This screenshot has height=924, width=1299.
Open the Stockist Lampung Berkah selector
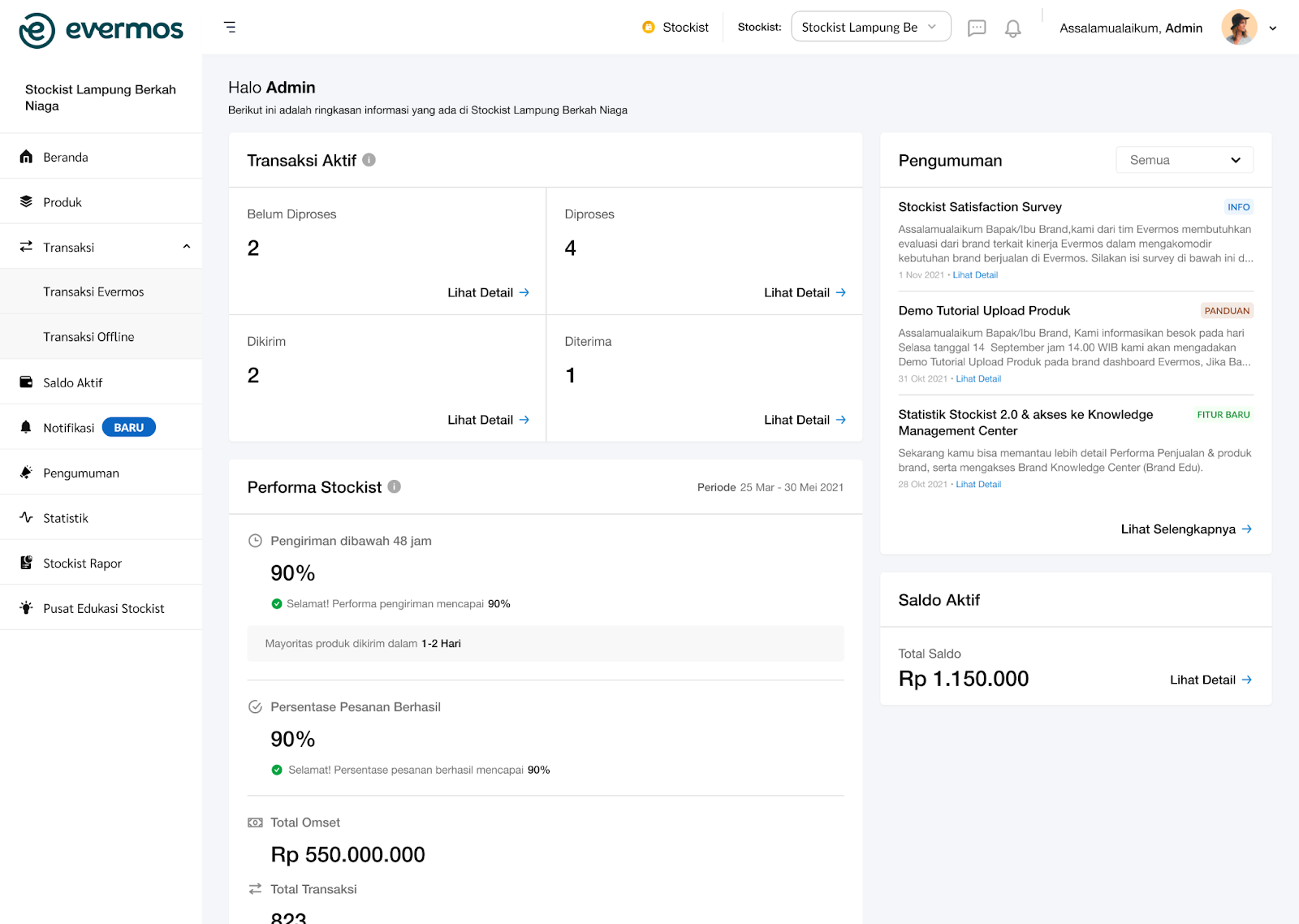pyautogui.click(x=870, y=26)
